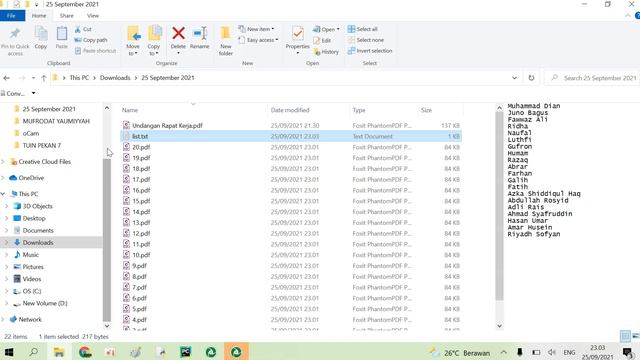Switch to the Home tab
Viewport: 640px width, 360px height.
pyautogui.click(x=39, y=16)
